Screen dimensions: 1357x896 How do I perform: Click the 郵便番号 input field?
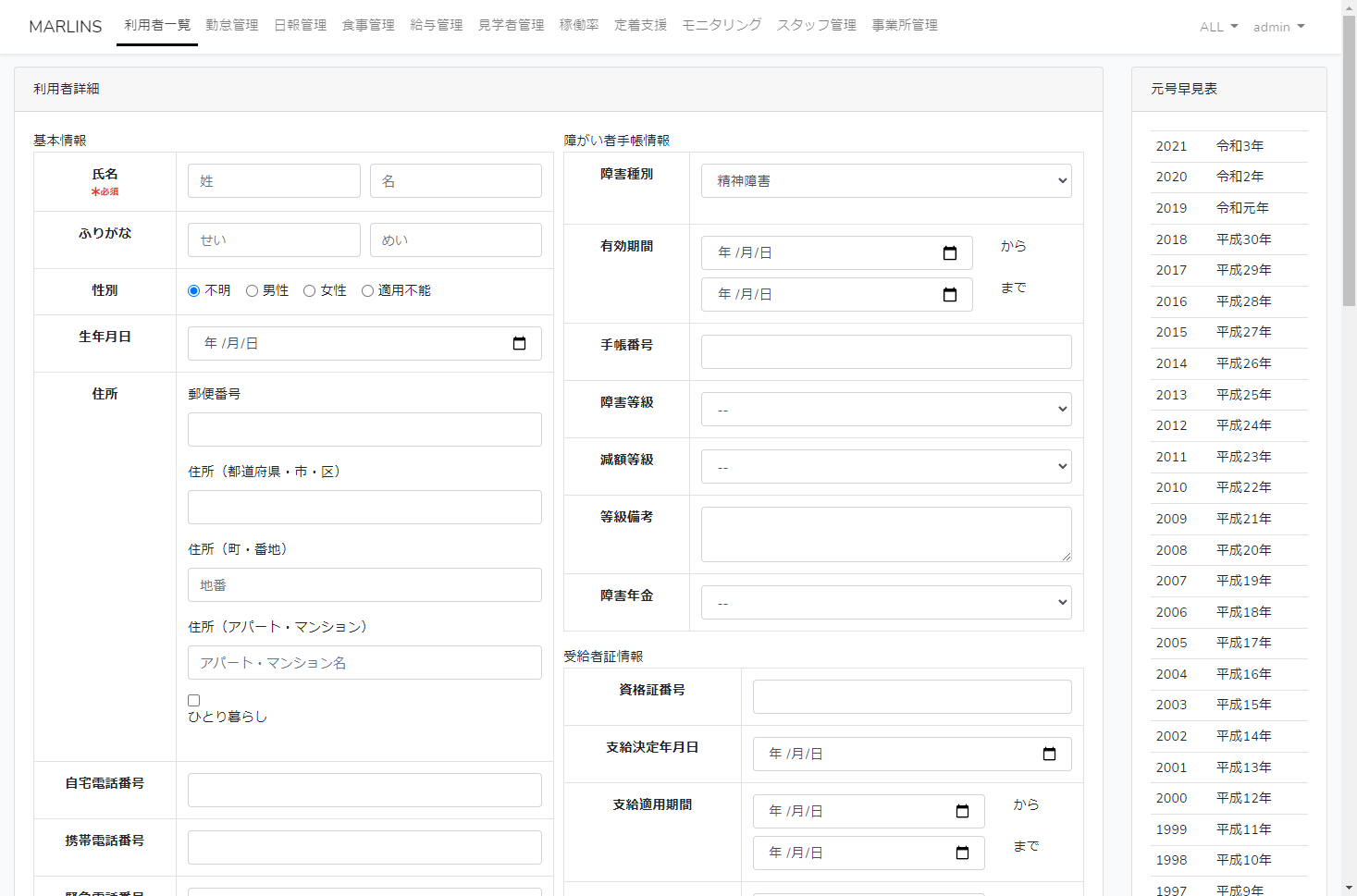tap(364, 430)
